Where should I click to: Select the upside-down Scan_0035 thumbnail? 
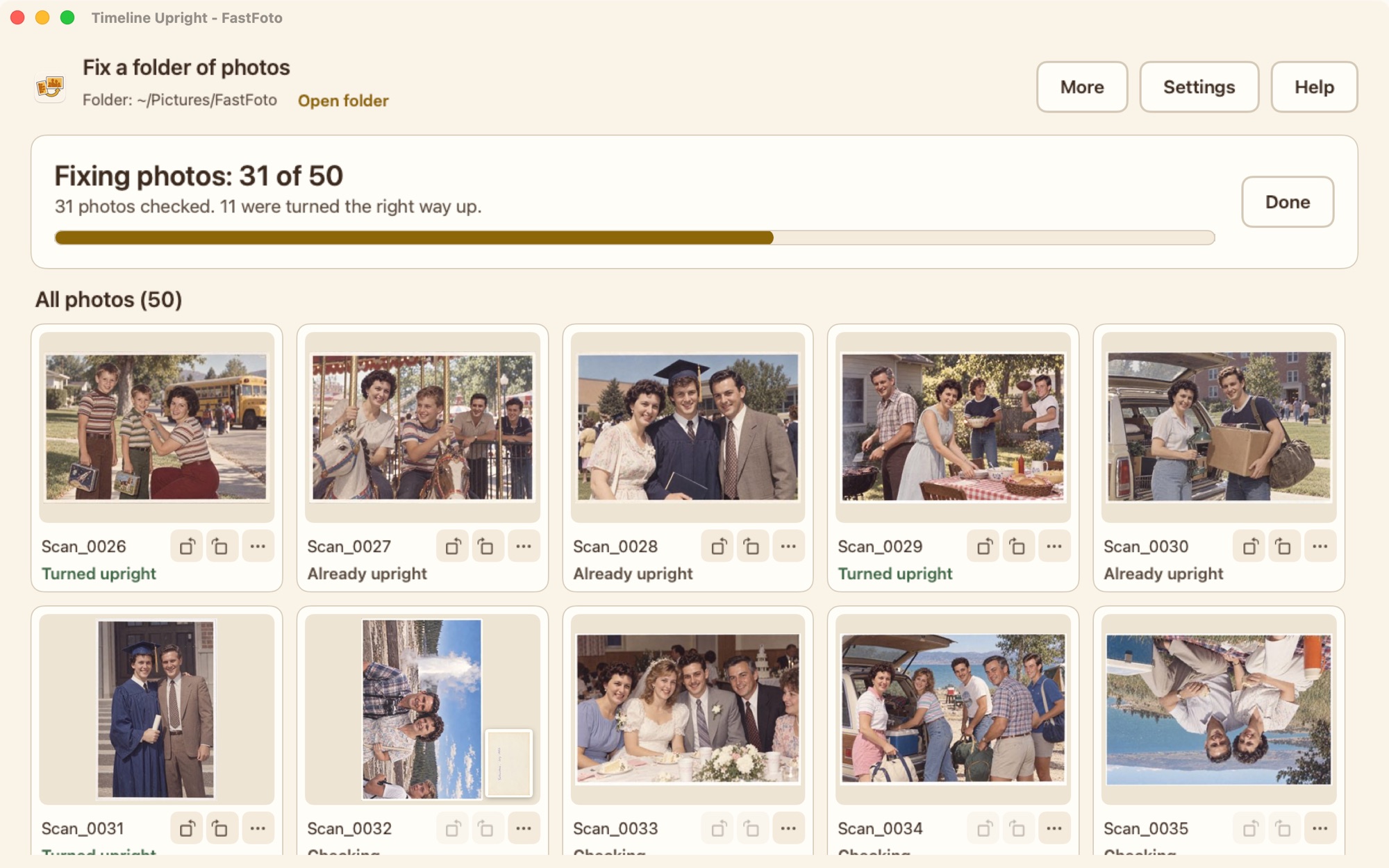pos(1219,709)
